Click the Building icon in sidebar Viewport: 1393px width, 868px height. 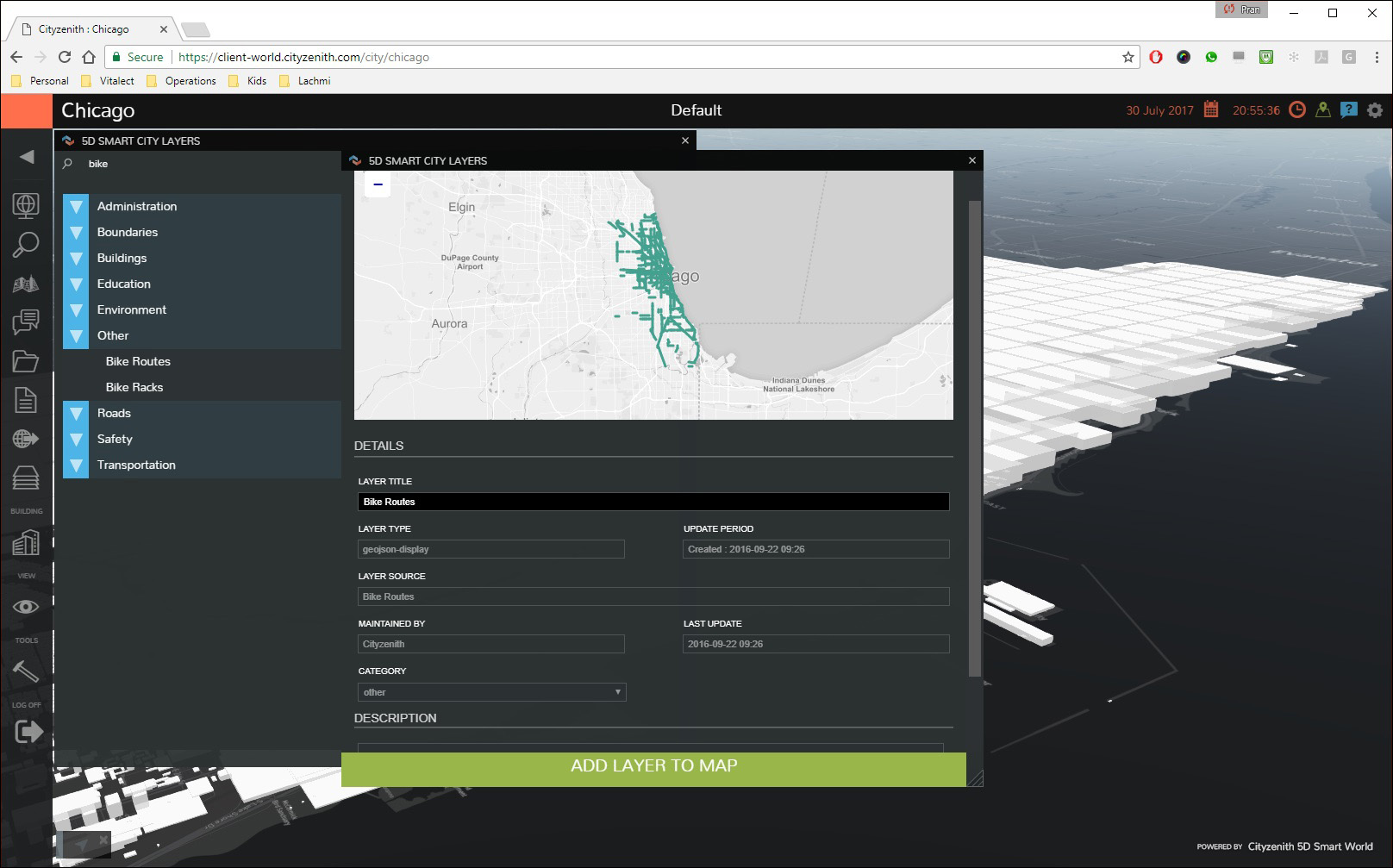tap(26, 542)
